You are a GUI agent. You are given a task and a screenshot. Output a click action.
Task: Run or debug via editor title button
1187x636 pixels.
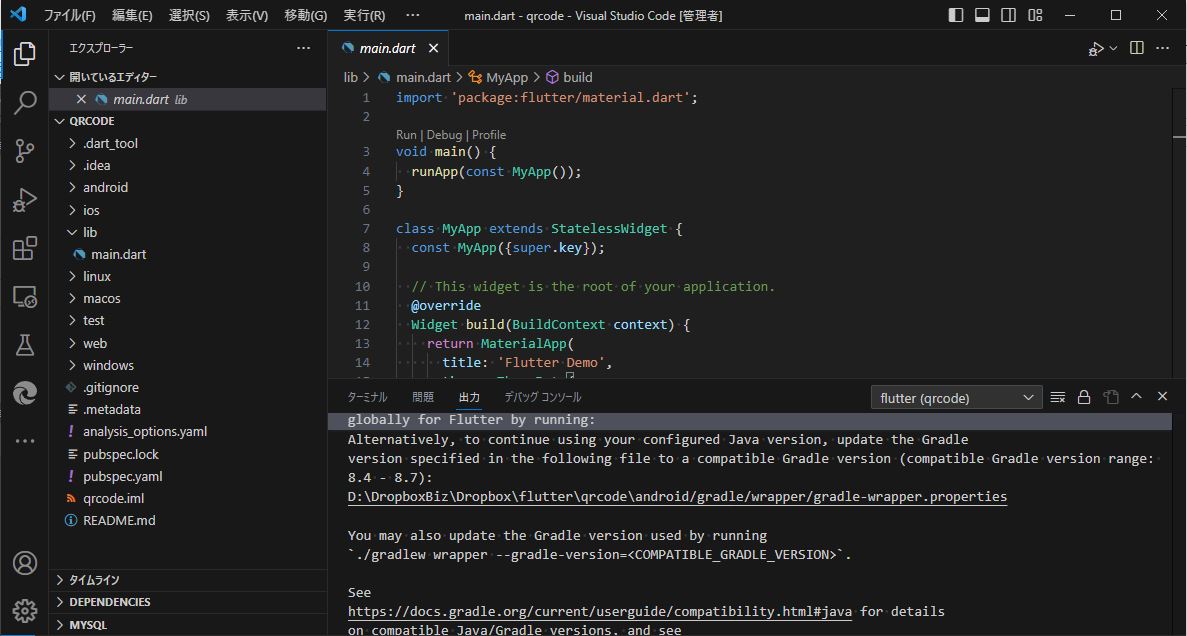(1095, 48)
